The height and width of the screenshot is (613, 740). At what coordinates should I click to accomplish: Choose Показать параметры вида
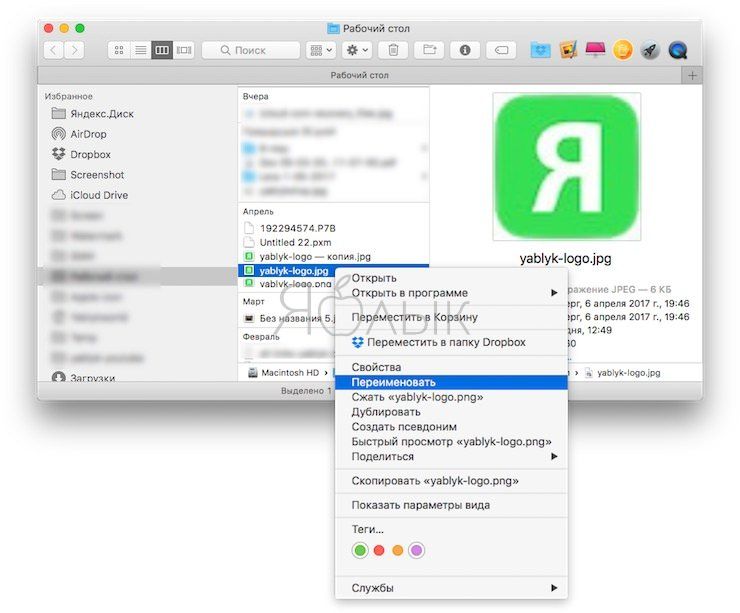(451, 505)
